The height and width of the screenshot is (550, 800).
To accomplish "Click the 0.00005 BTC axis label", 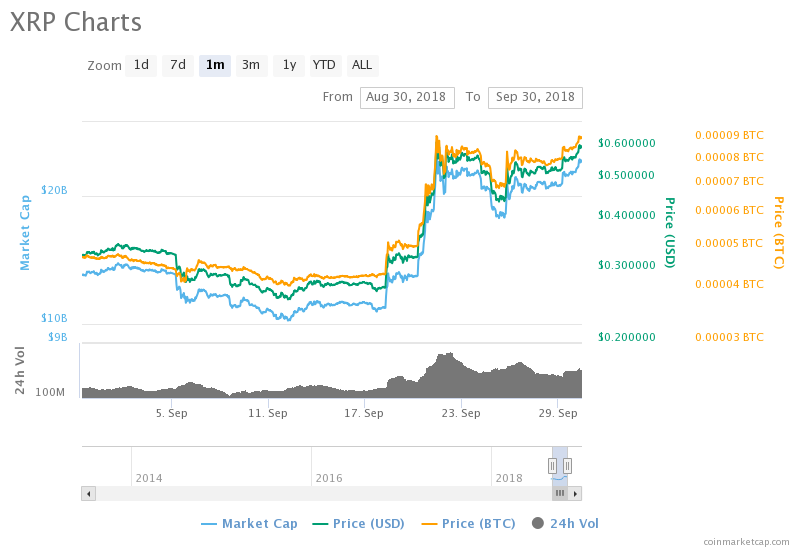I will click(x=730, y=243).
